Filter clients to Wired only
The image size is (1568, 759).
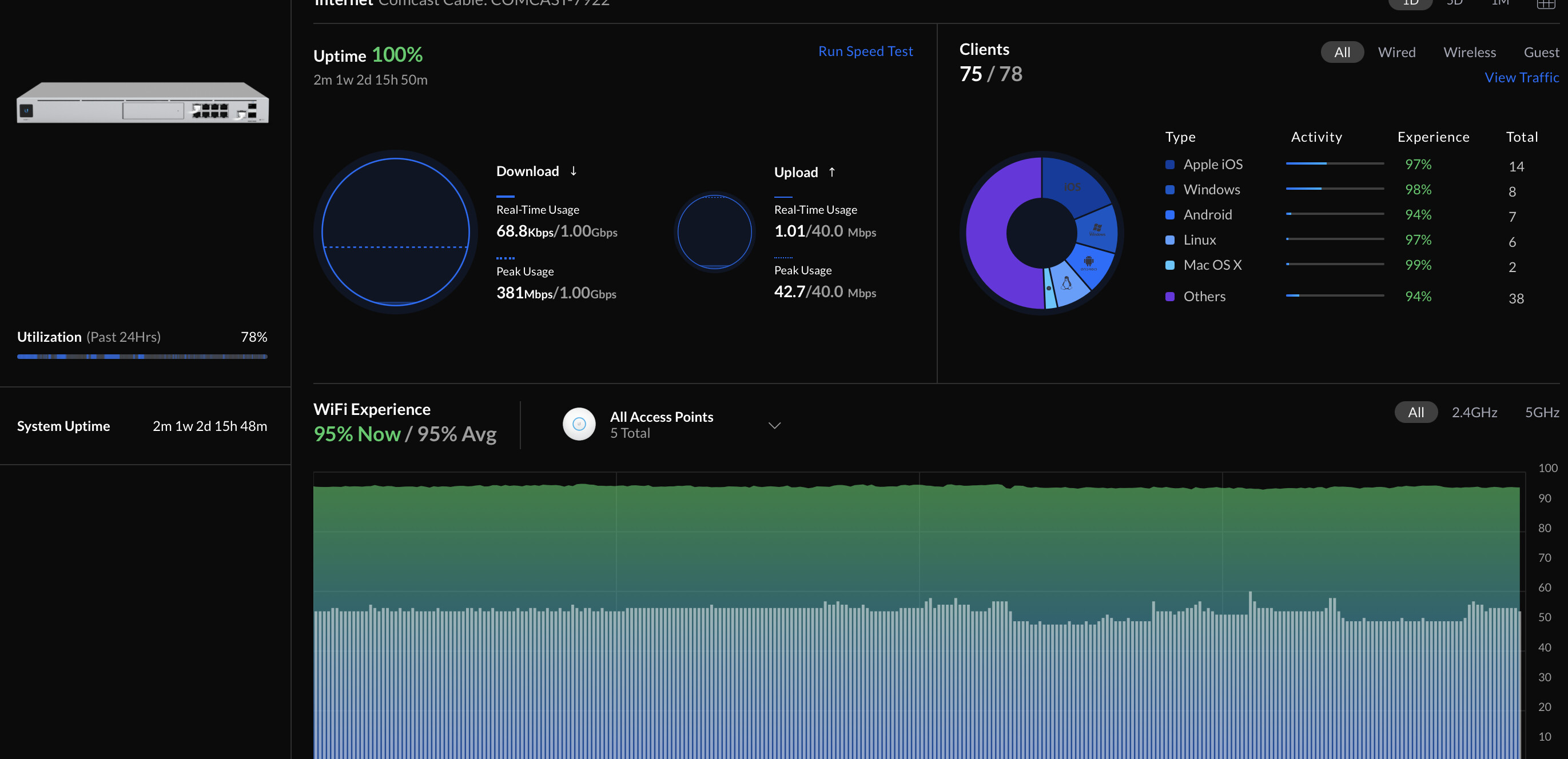tap(1396, 53)
